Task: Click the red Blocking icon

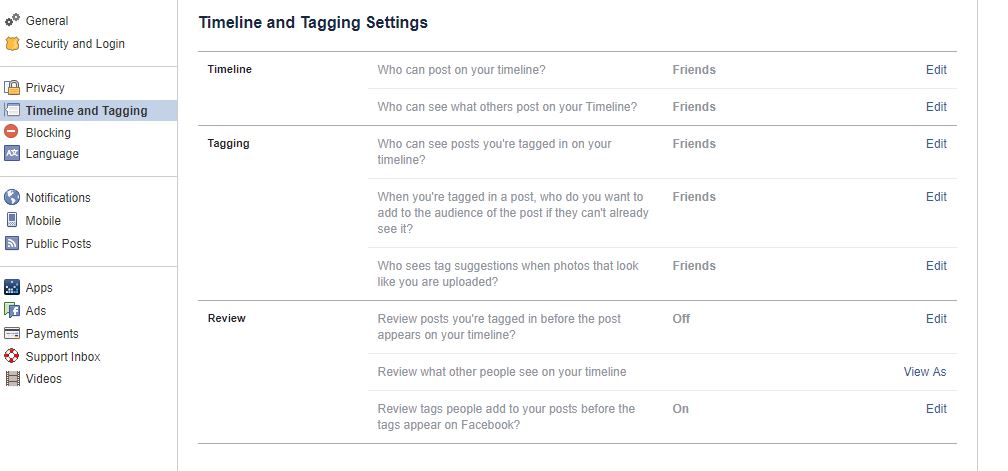Action: (12, 132)
